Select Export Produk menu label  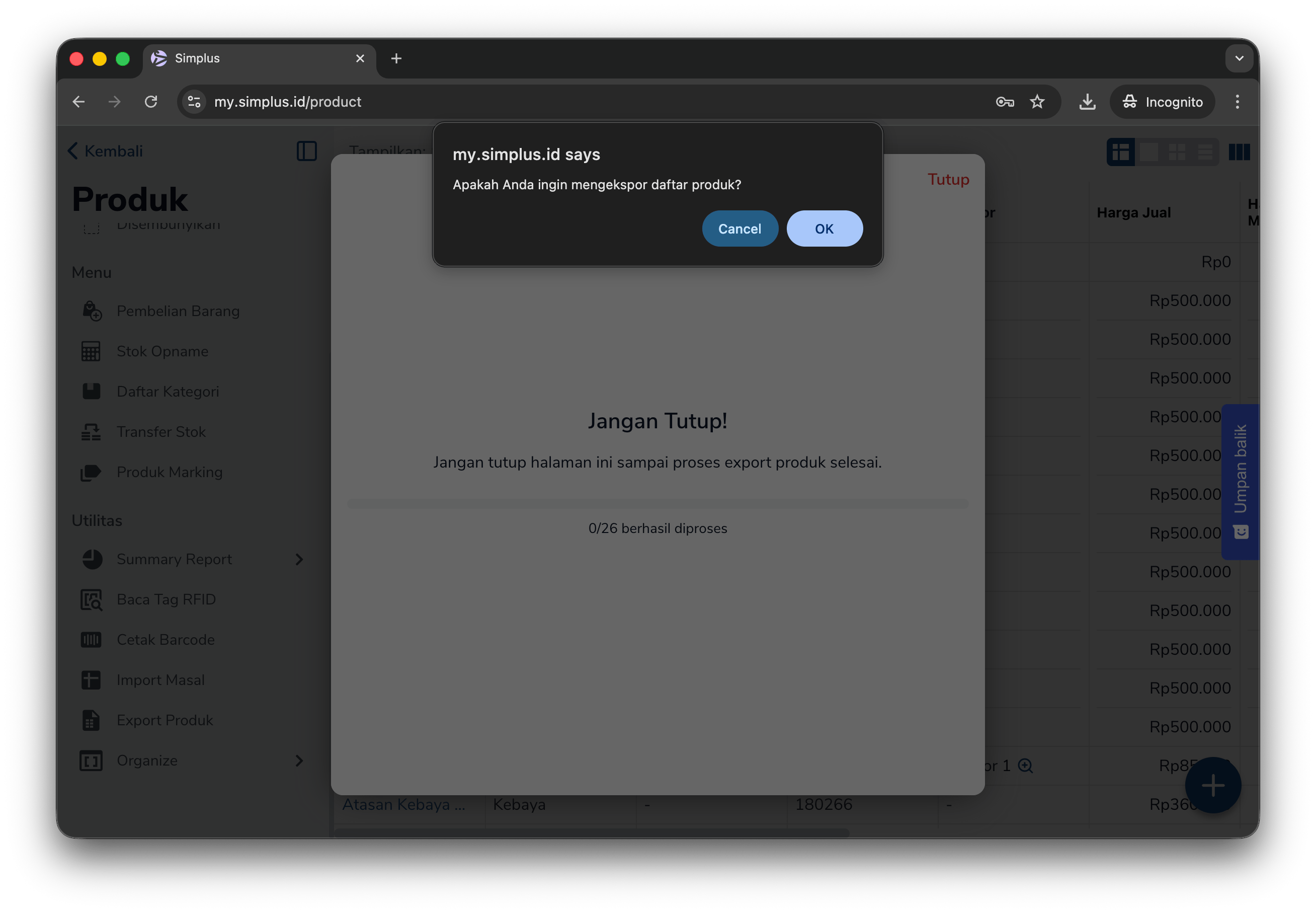(164, 720)
